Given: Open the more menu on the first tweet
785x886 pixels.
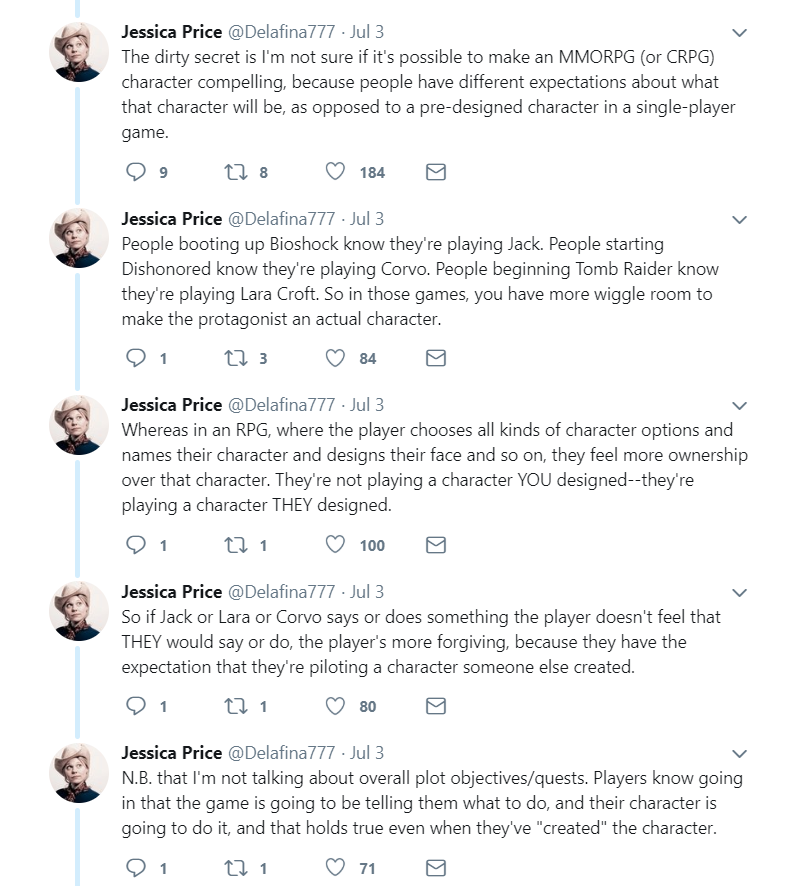Looking at the screenshot, I should click(x=739, y=33).
